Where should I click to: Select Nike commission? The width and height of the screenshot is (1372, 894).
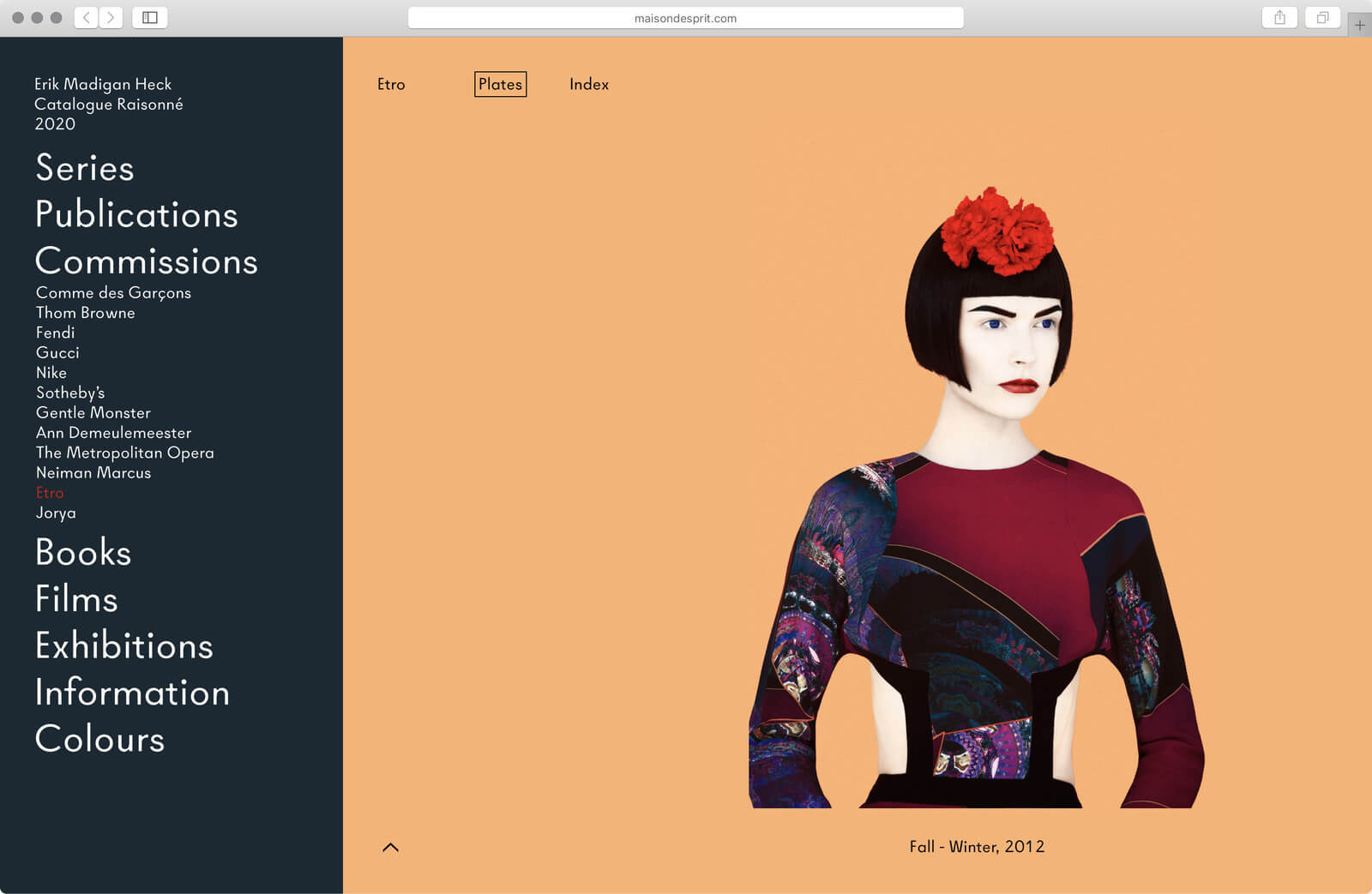click(x=51, y=373)
